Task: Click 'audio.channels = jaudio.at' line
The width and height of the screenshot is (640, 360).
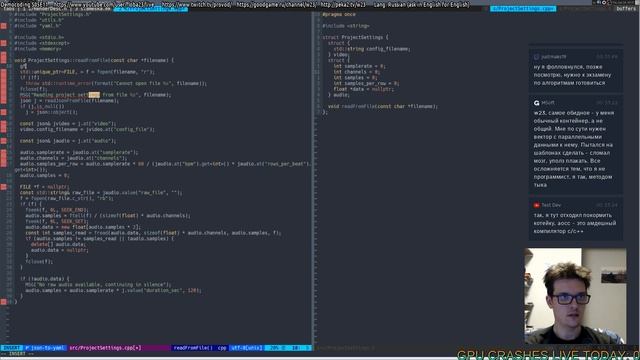Action: (73, 158)
